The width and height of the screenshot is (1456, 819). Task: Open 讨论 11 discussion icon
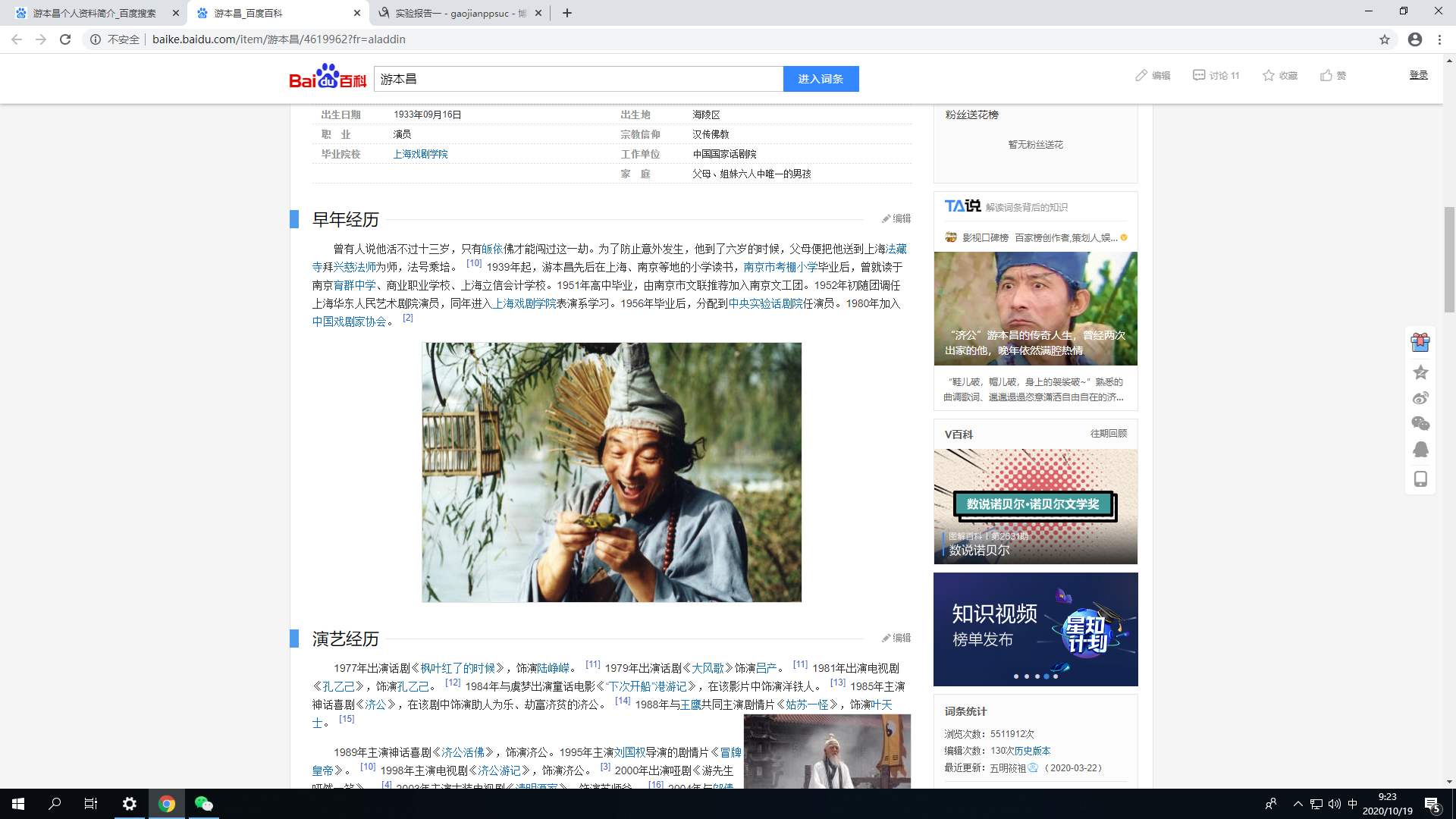(x=1199, y=75)
